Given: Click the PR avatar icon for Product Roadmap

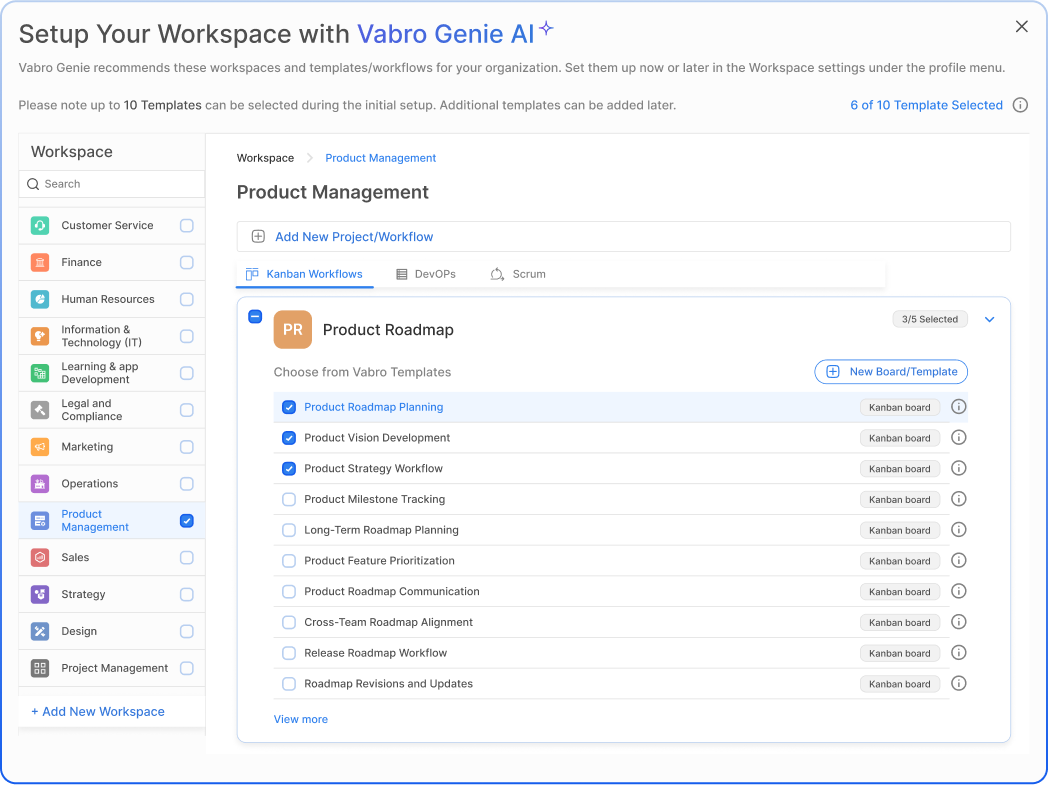Looking at the screenshot, I should (x=292, y=329).
